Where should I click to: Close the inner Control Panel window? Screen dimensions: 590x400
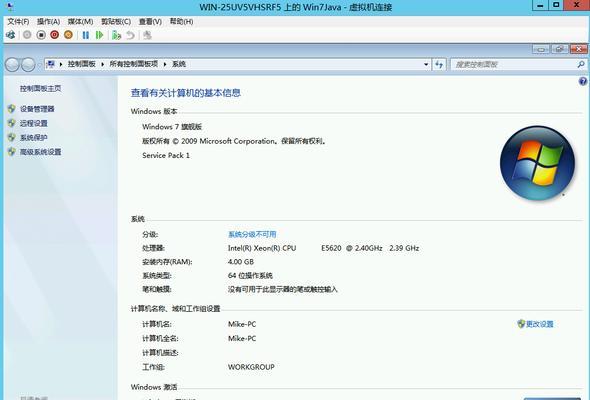click(579, 49)
